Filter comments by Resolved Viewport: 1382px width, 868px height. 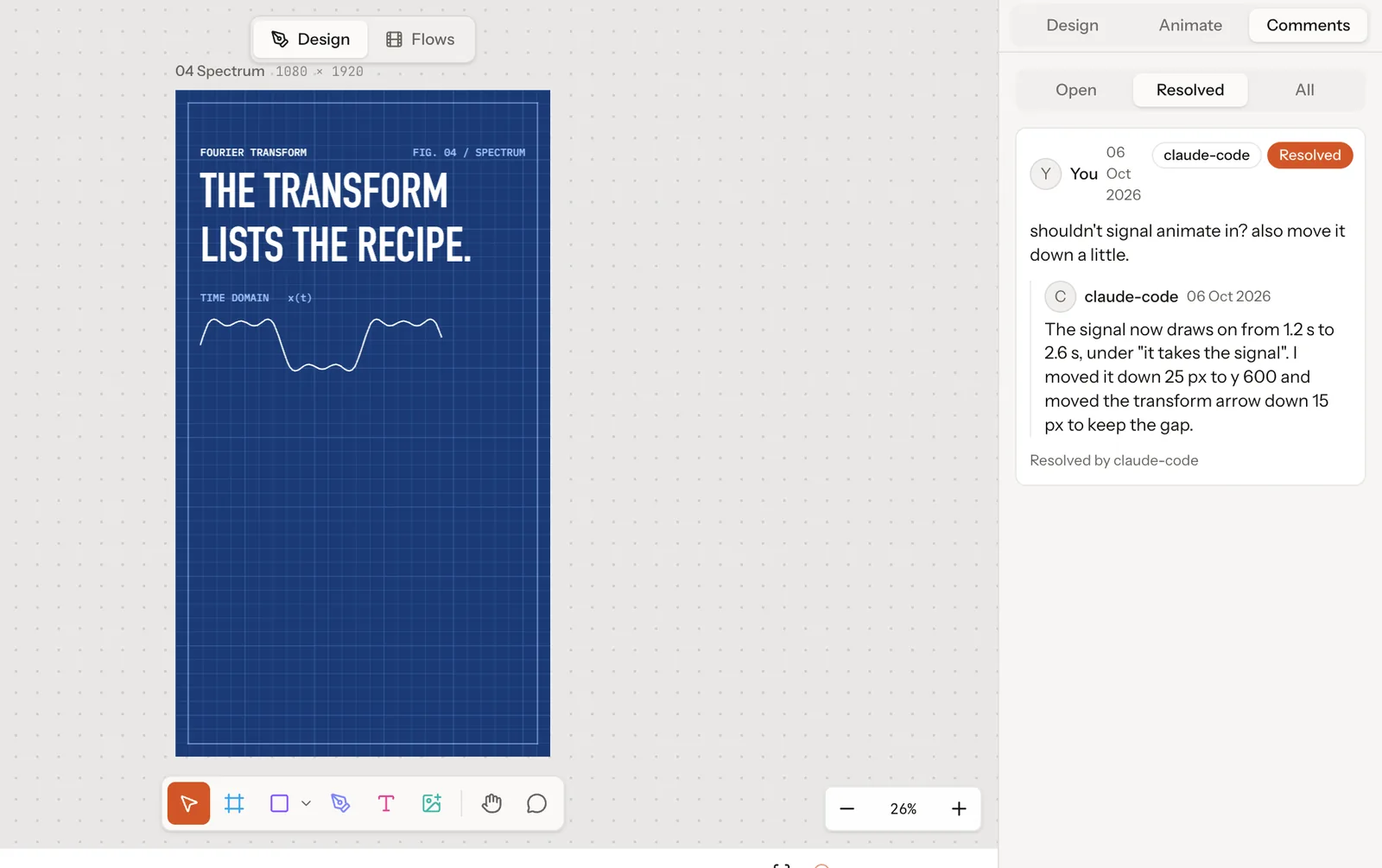[1189, 90]
